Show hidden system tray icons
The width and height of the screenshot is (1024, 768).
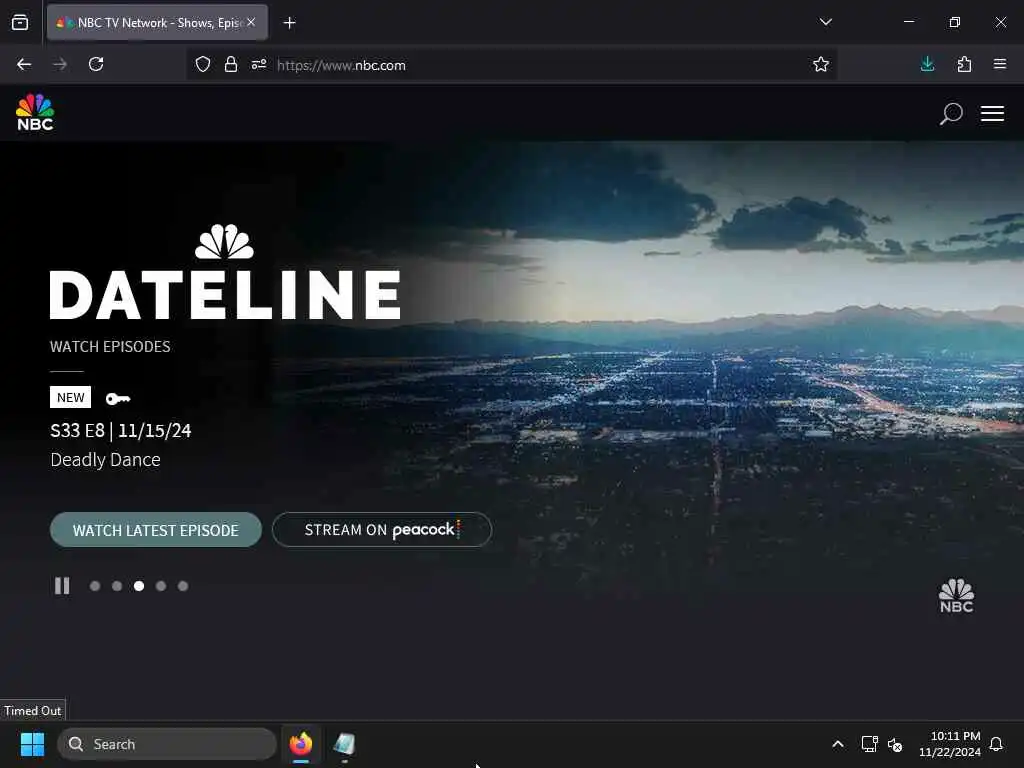pyautogui.click(x=838, y=744)
